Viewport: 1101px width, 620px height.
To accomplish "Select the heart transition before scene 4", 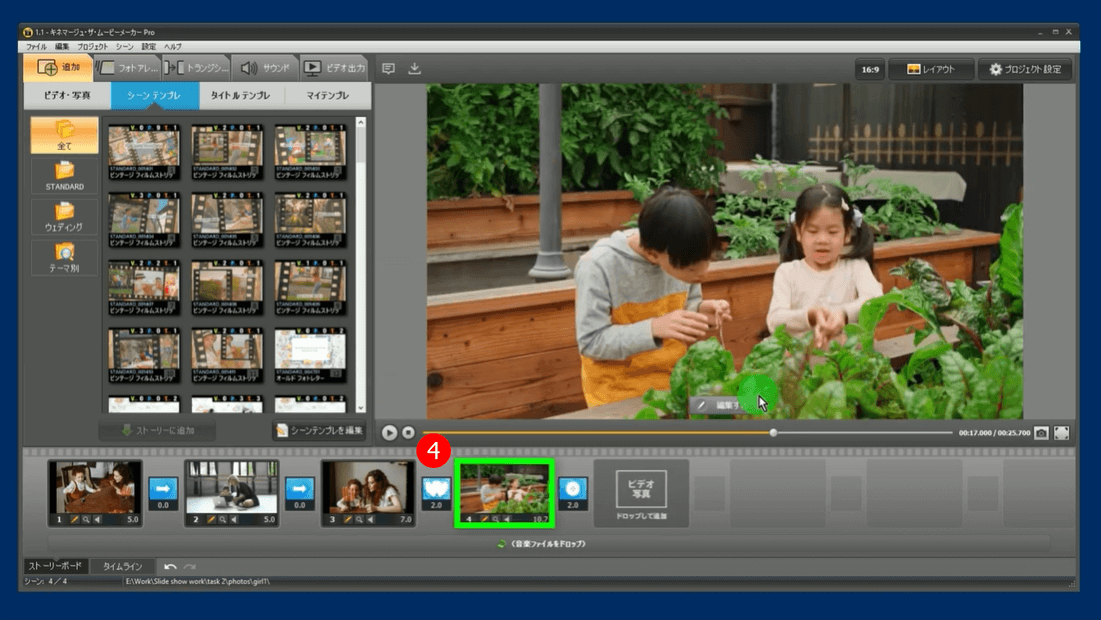I will click(436, 488).
